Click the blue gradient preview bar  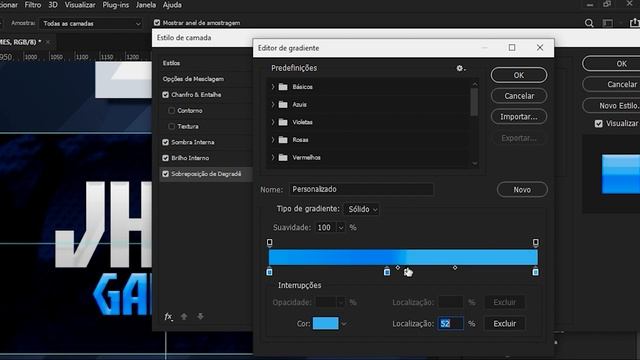click(x=403, y=258)
